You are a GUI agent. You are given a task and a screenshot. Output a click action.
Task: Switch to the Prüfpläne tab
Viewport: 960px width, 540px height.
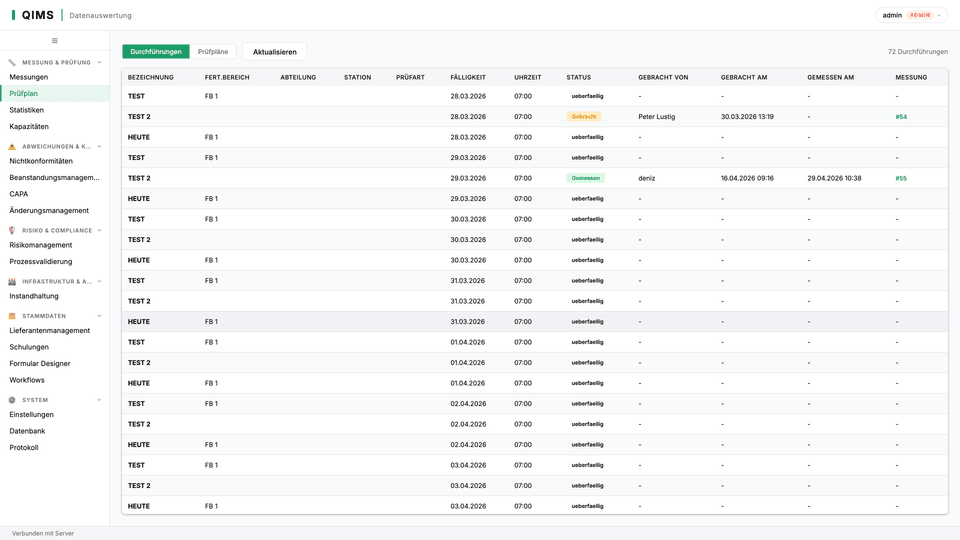click(213, 51)
